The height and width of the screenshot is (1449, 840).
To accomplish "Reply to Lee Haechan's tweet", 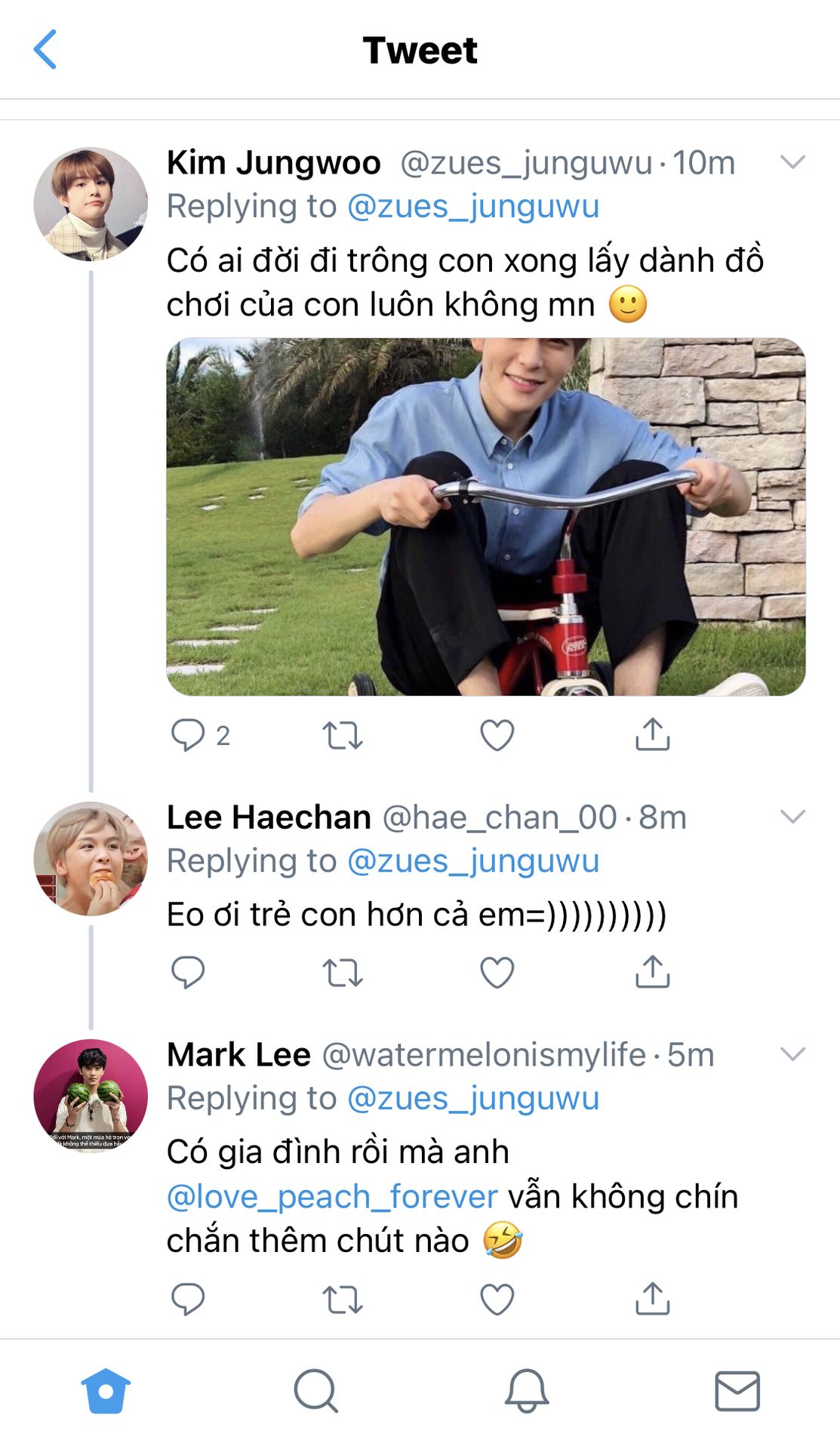I will (x=188, y=973).
